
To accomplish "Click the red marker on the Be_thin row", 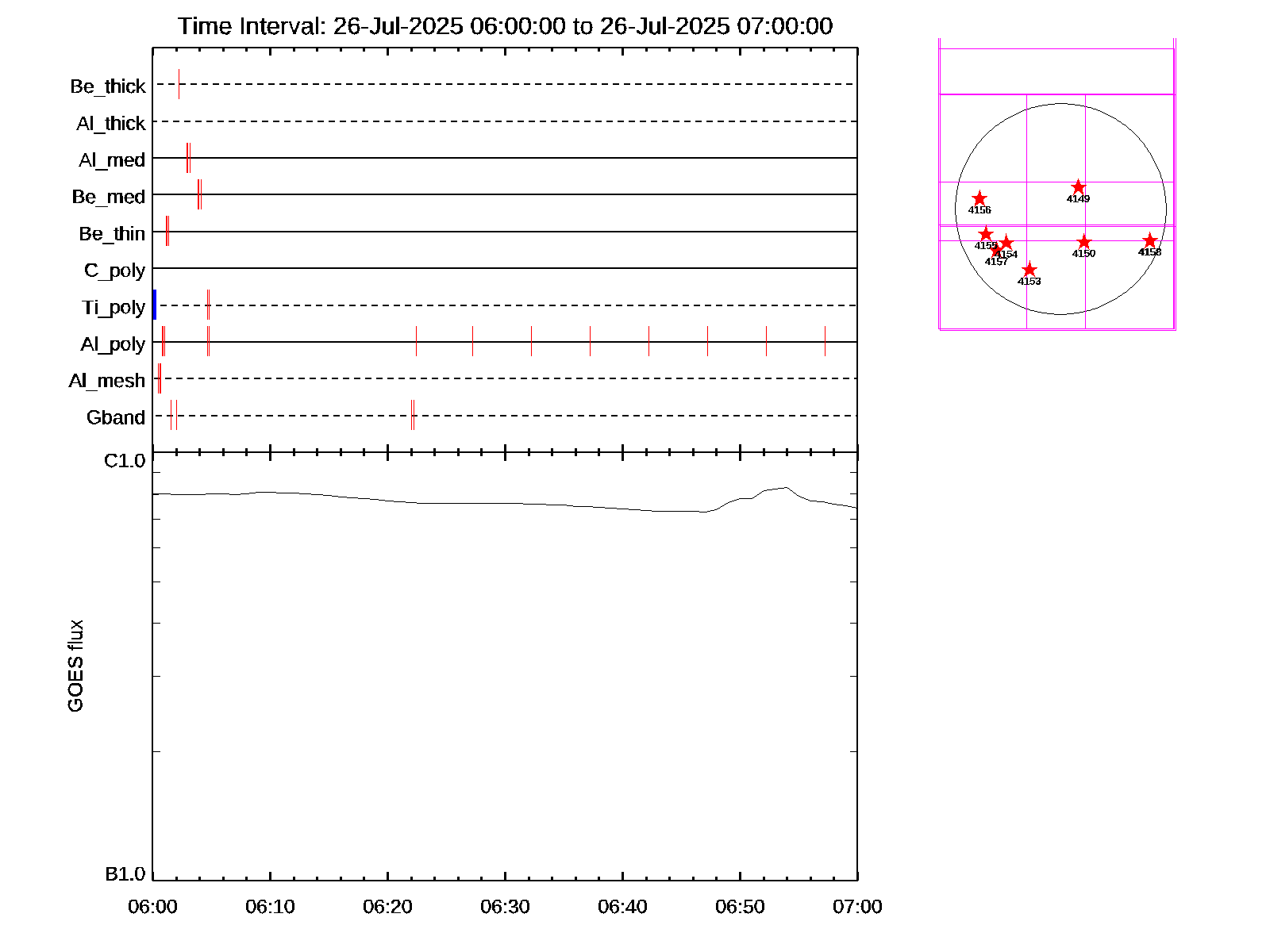I will [x=167, y=231].
